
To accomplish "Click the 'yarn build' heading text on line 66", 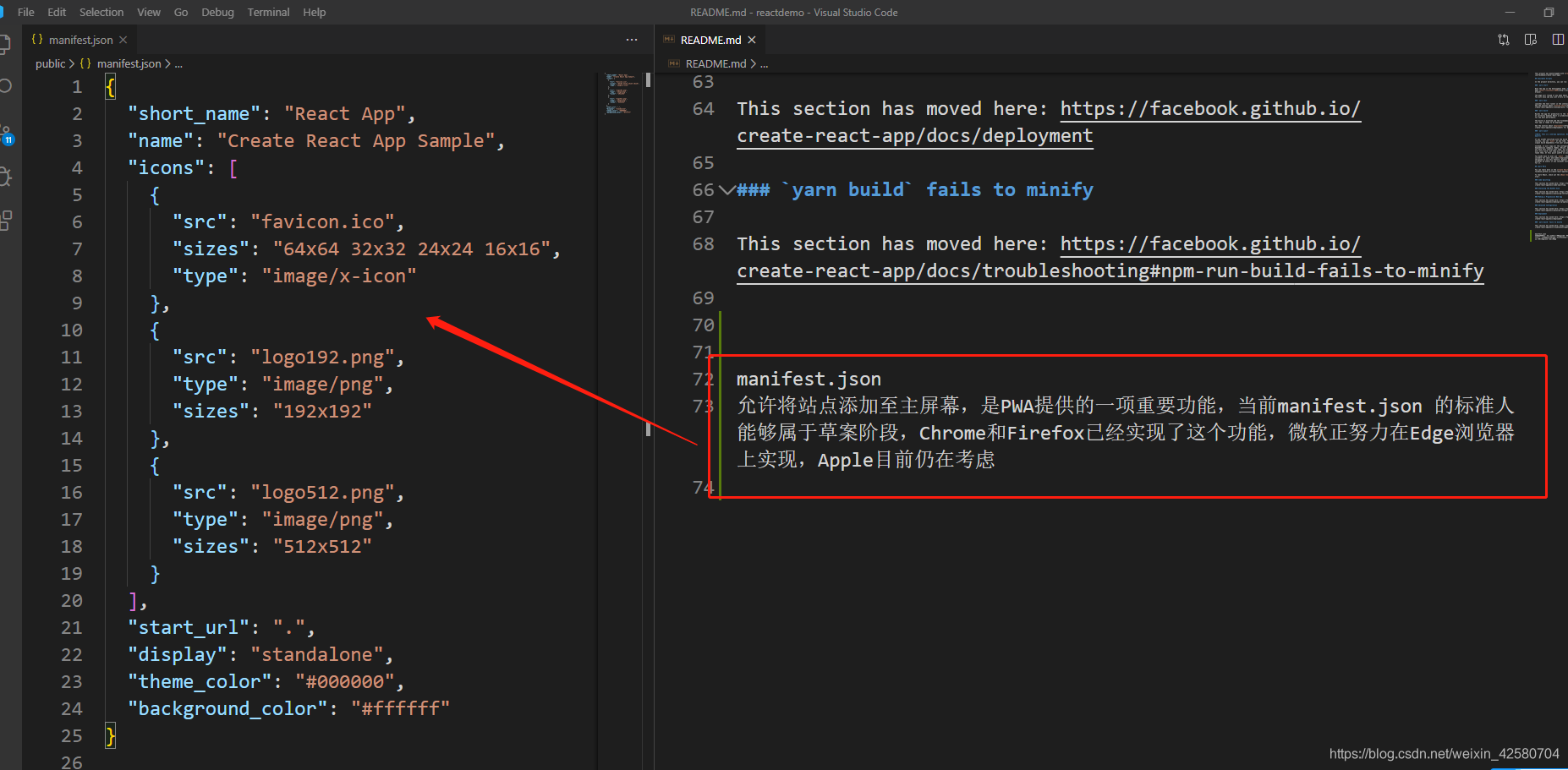I will (x=848, y=190).
